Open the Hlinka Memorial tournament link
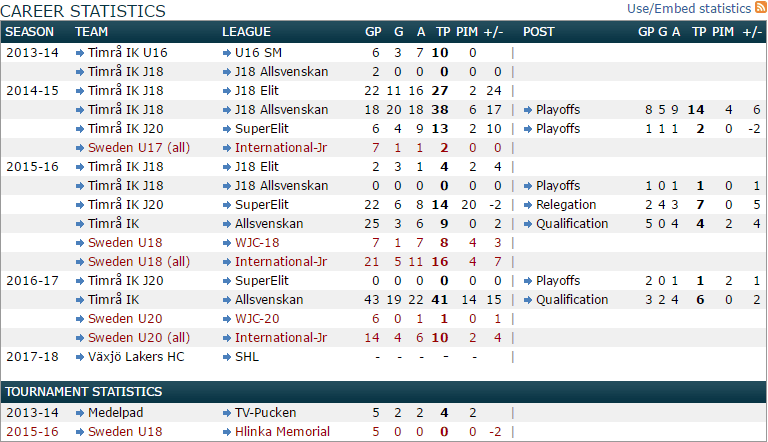This screenshot has width=768, height=442. click(x=282, y=432)
